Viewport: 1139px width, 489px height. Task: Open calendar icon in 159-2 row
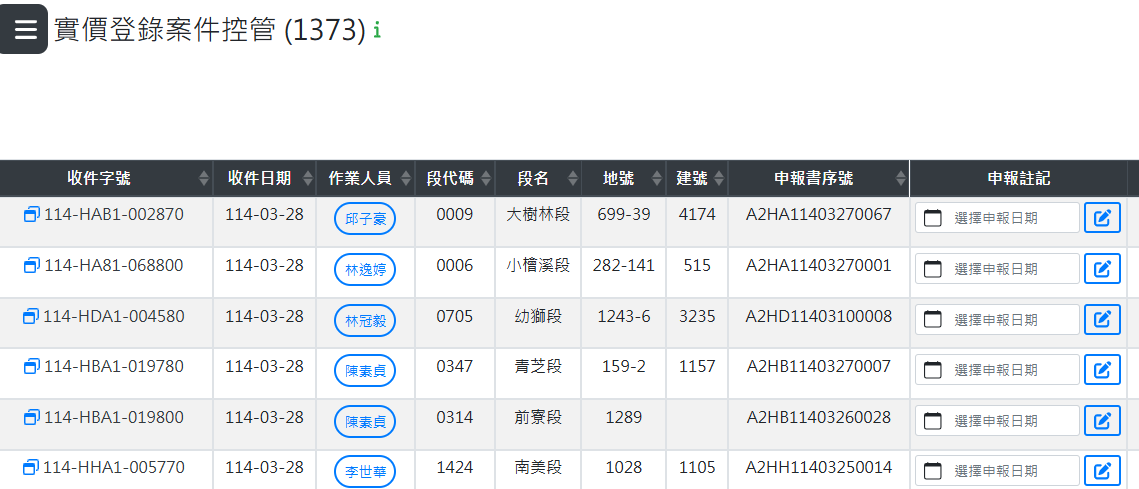[x=933, y=370]
